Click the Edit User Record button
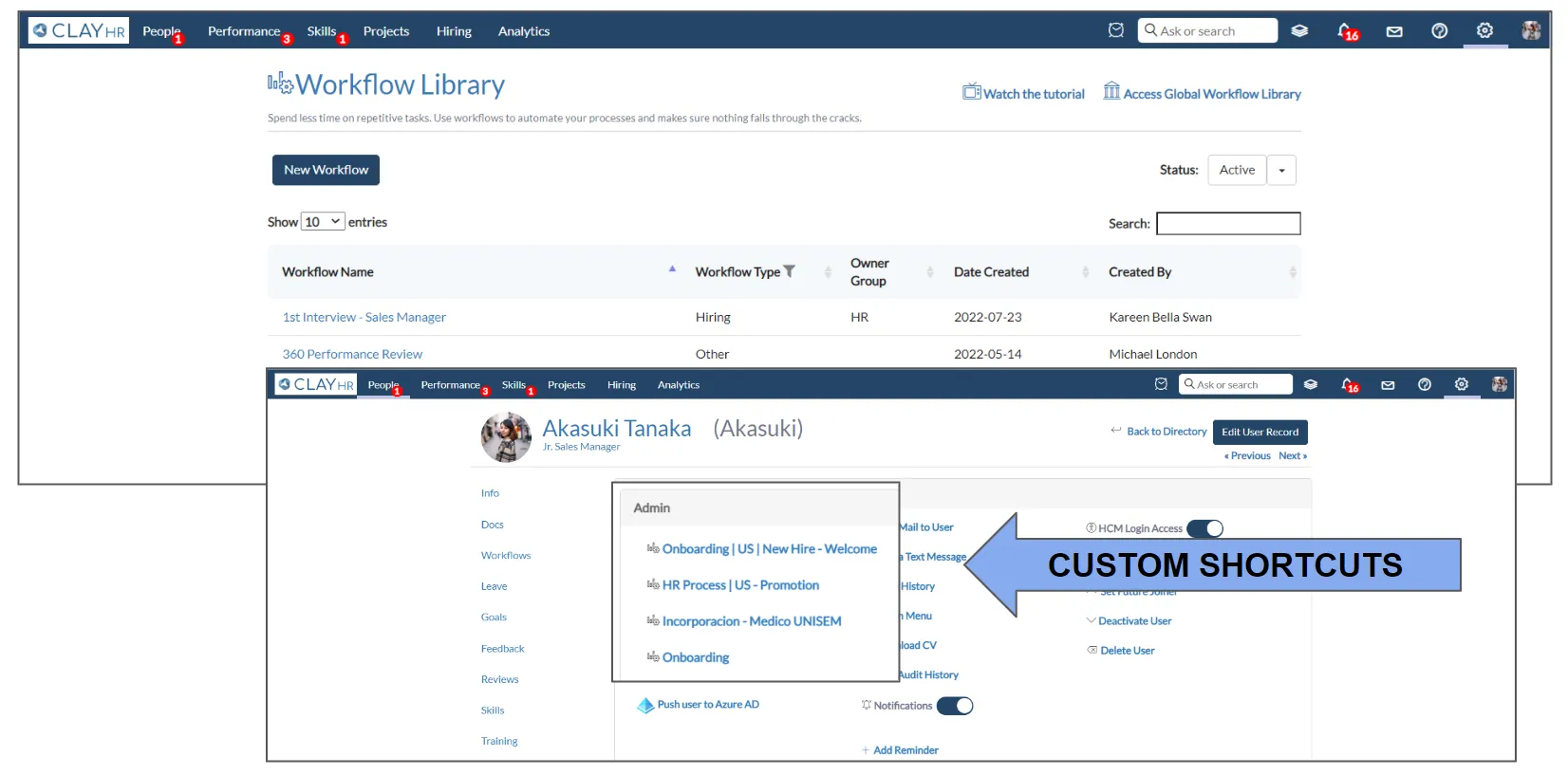Viewport: 1568px width, 775px height. (x=1260, y=433)
